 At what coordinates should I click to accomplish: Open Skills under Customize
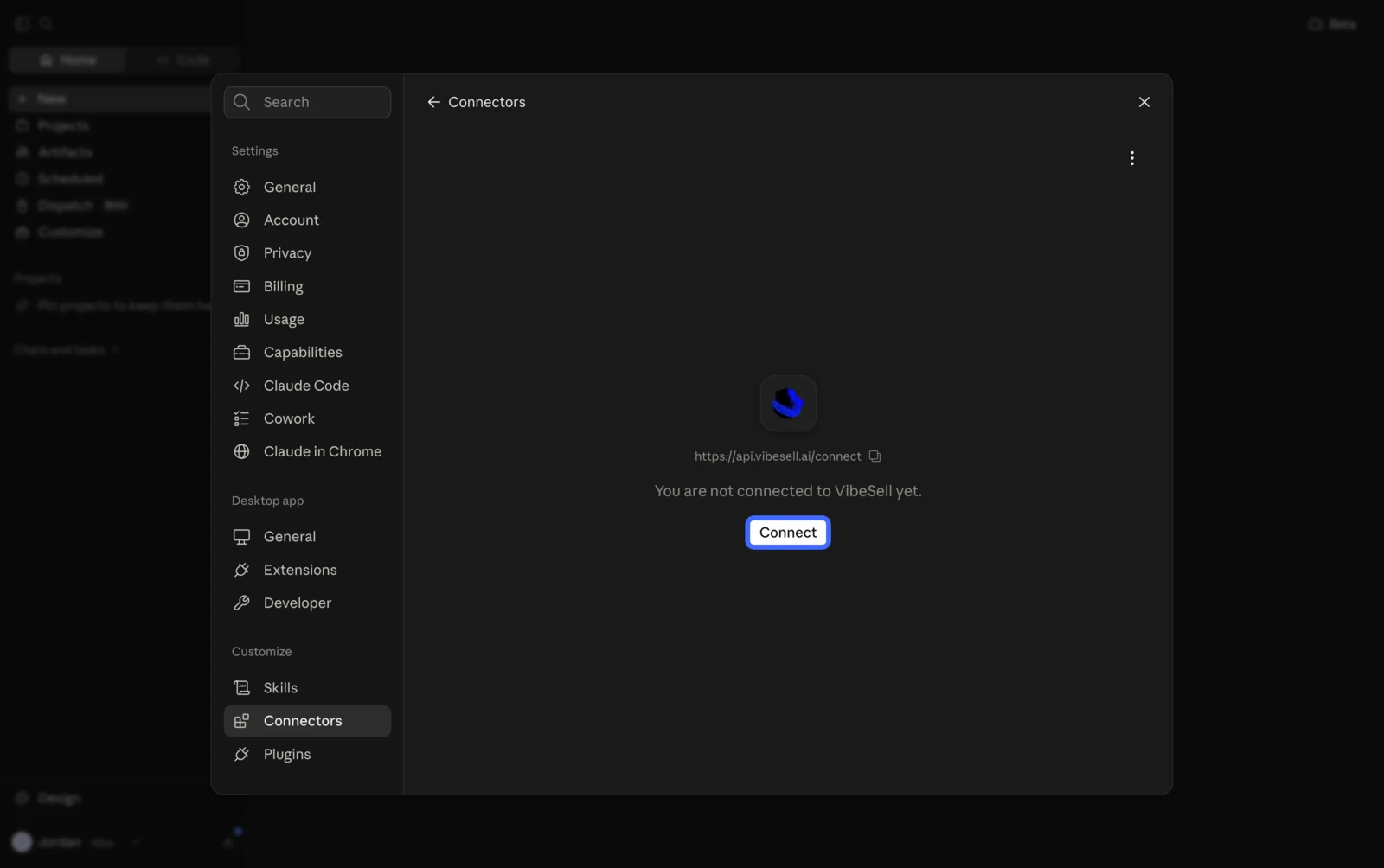tap(307, 688)
